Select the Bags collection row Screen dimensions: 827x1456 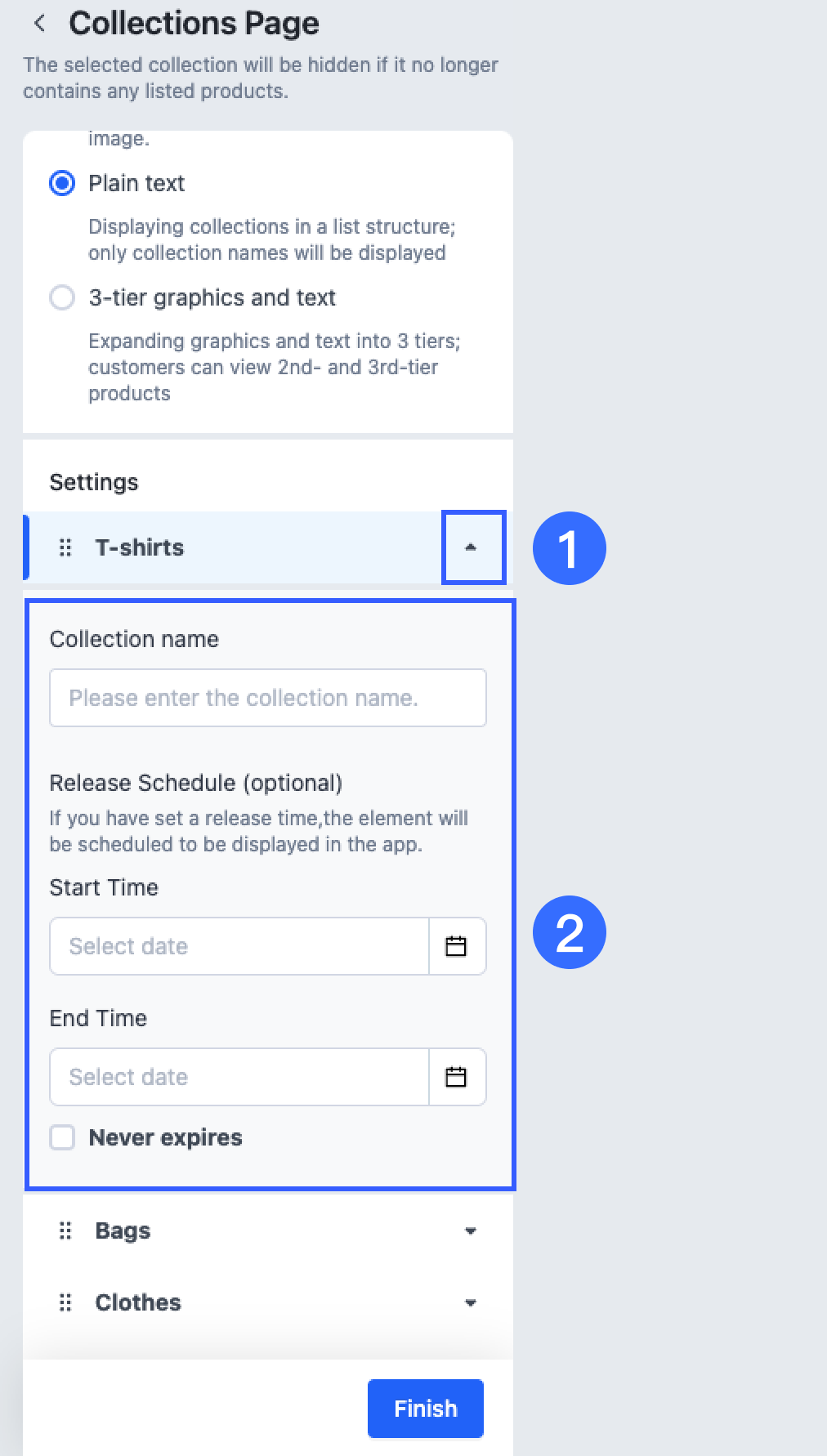click(268, 1230)
